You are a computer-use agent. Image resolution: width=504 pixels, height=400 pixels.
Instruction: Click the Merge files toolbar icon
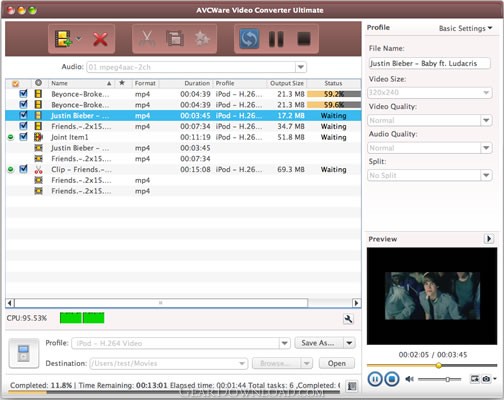pos(175,39)
